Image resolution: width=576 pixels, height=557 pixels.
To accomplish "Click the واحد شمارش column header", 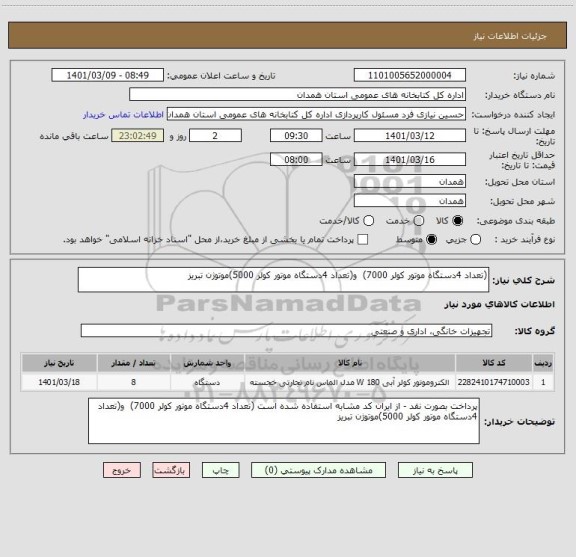I will (x=208, y=363).
